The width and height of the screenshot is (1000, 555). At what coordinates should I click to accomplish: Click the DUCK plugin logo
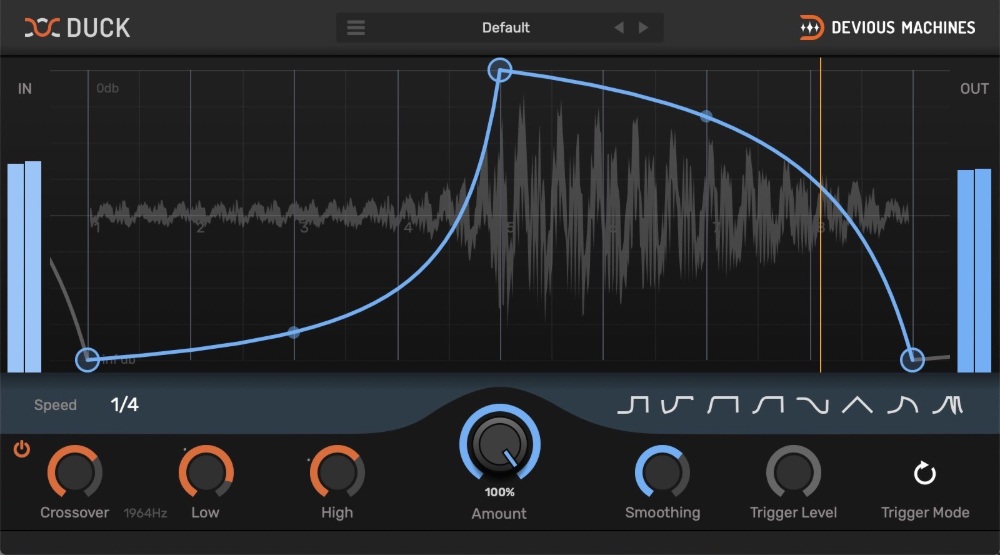coord(77,28)
